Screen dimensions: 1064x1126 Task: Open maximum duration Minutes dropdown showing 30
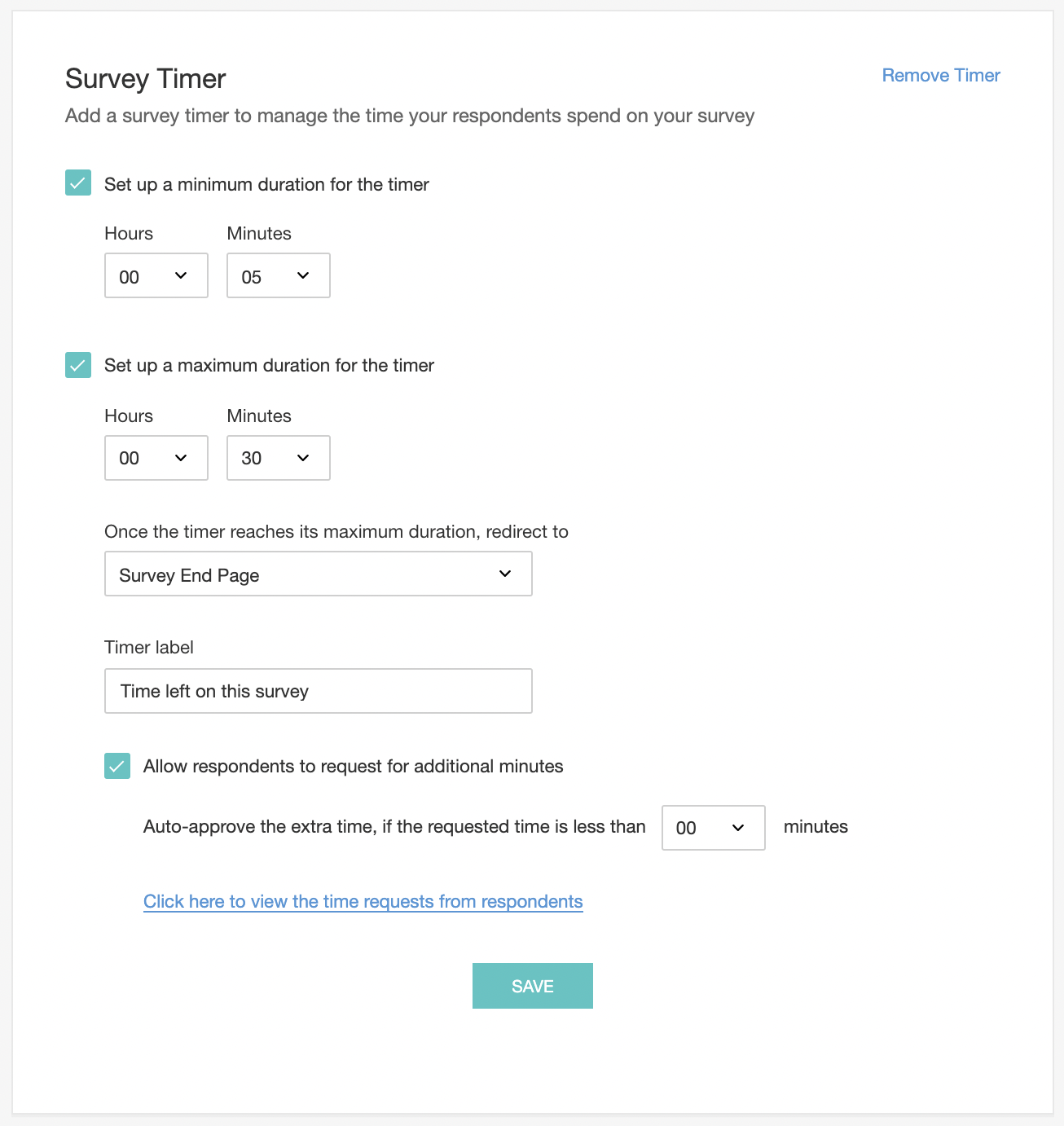[279, 458]
